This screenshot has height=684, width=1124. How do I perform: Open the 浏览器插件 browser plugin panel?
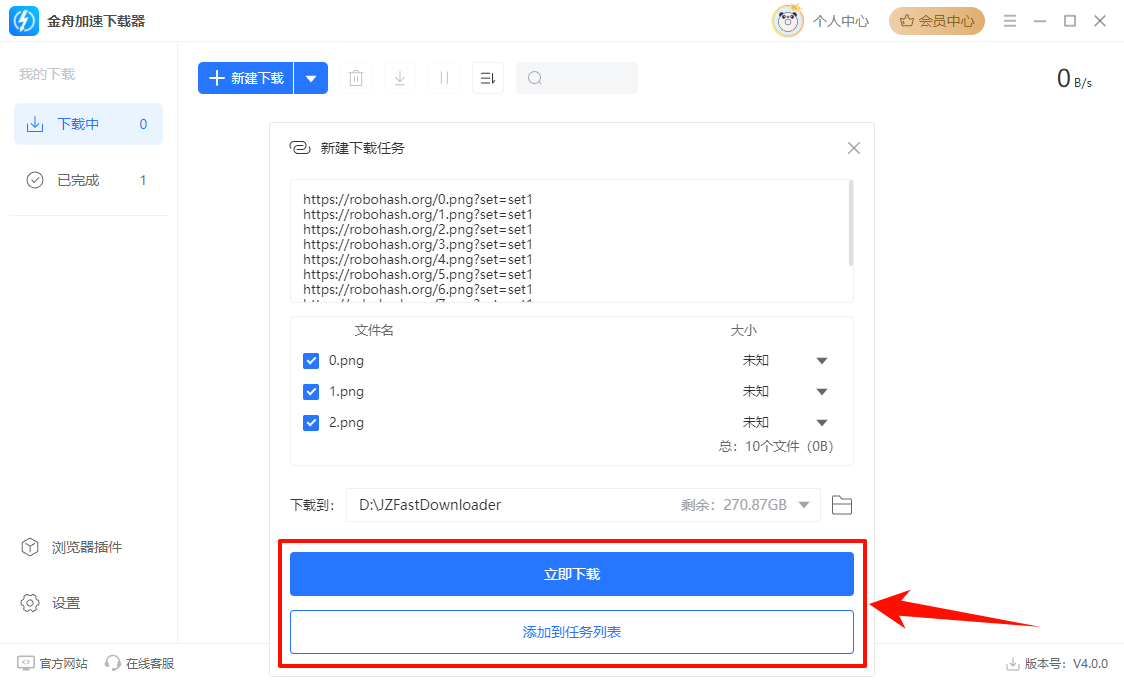pyautogui.click(x=63, y=547)
